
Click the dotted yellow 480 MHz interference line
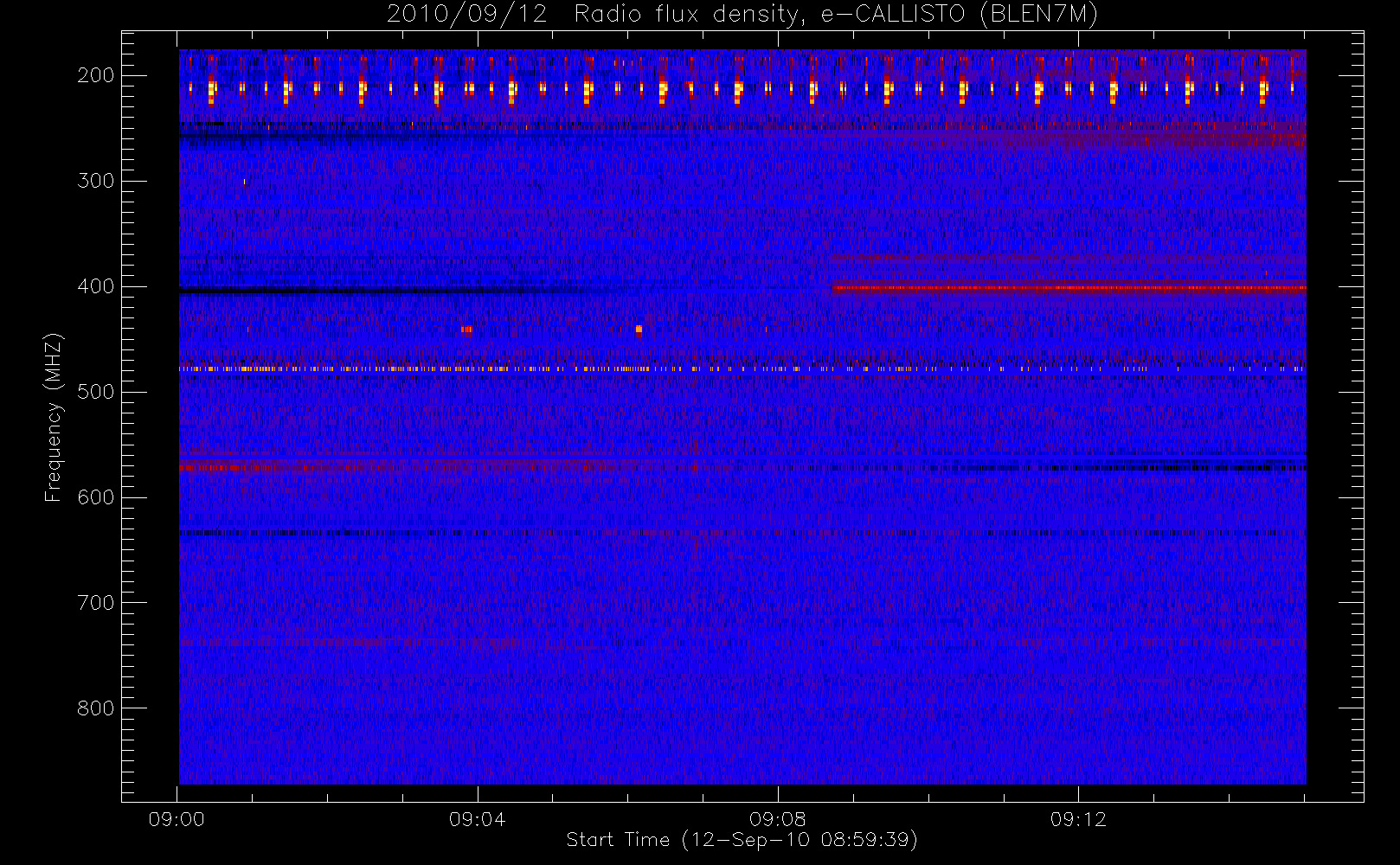pyautogui.click(x=742, y=369)
